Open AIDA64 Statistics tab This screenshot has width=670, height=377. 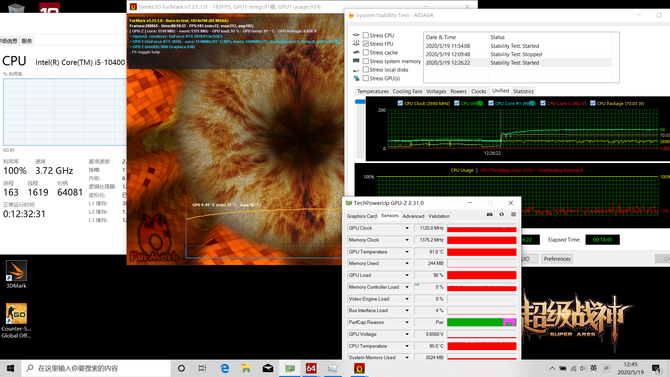click(x=523, y=91)
